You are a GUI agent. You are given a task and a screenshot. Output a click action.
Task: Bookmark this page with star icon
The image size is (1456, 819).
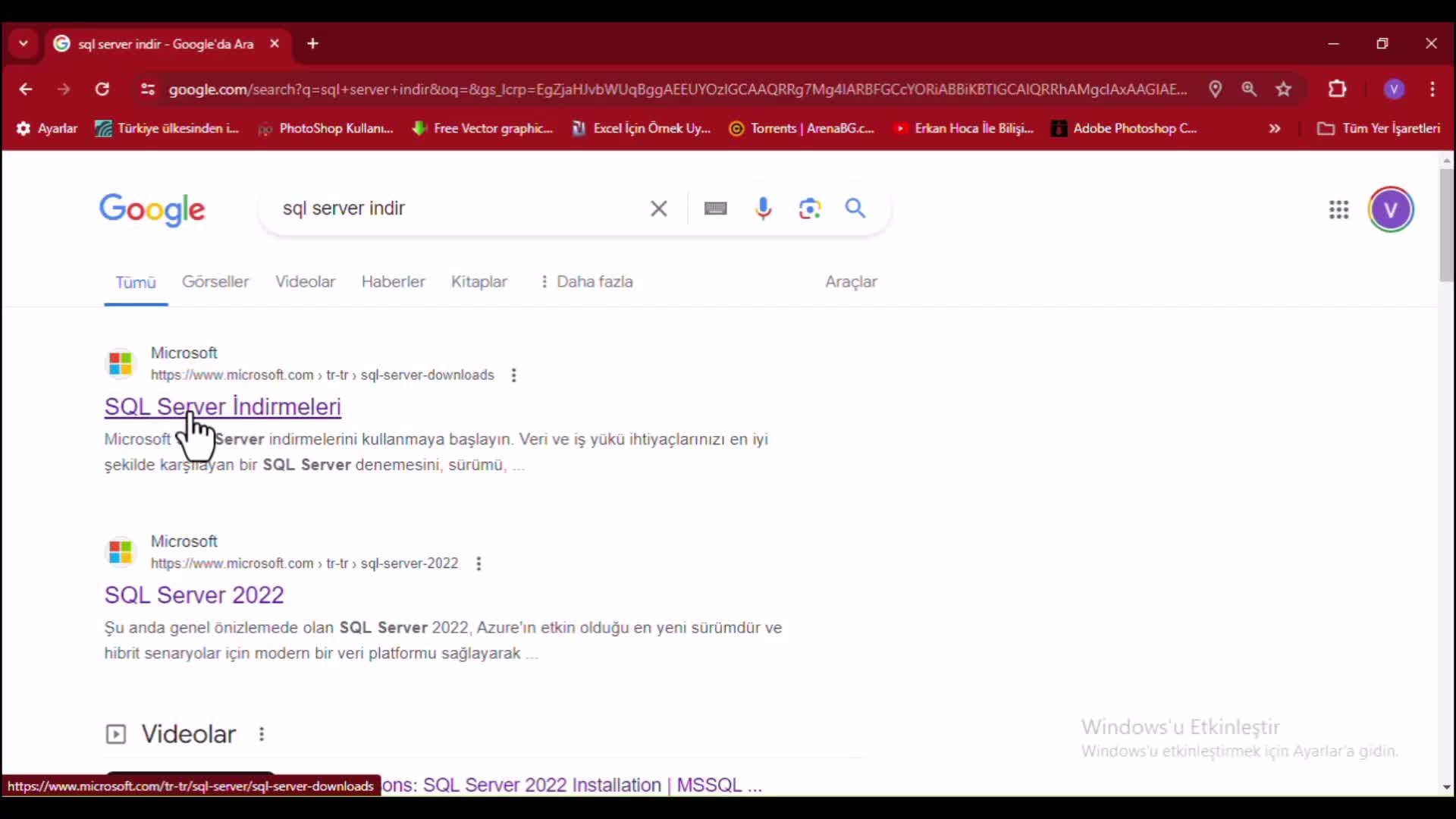1283,89
